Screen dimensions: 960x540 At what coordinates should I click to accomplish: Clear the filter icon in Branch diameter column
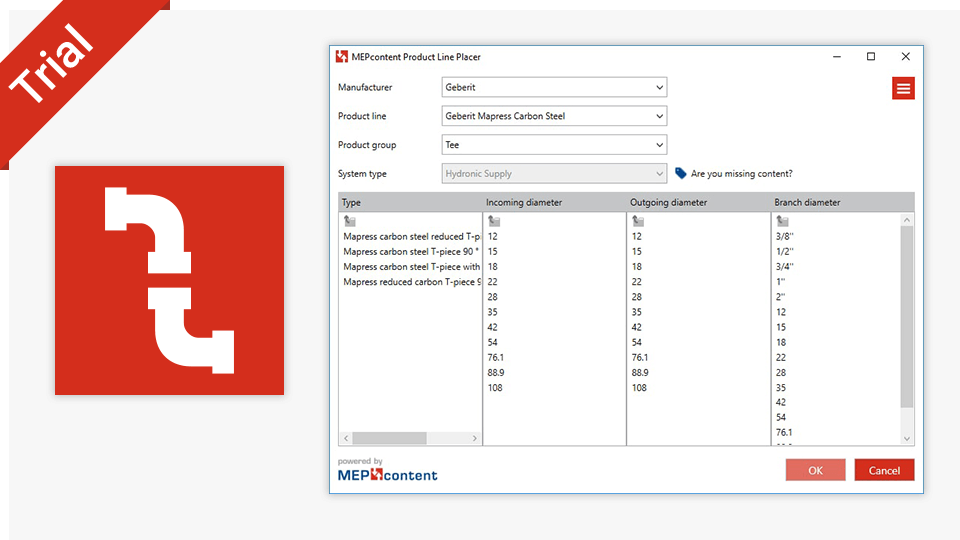point(782,220)
